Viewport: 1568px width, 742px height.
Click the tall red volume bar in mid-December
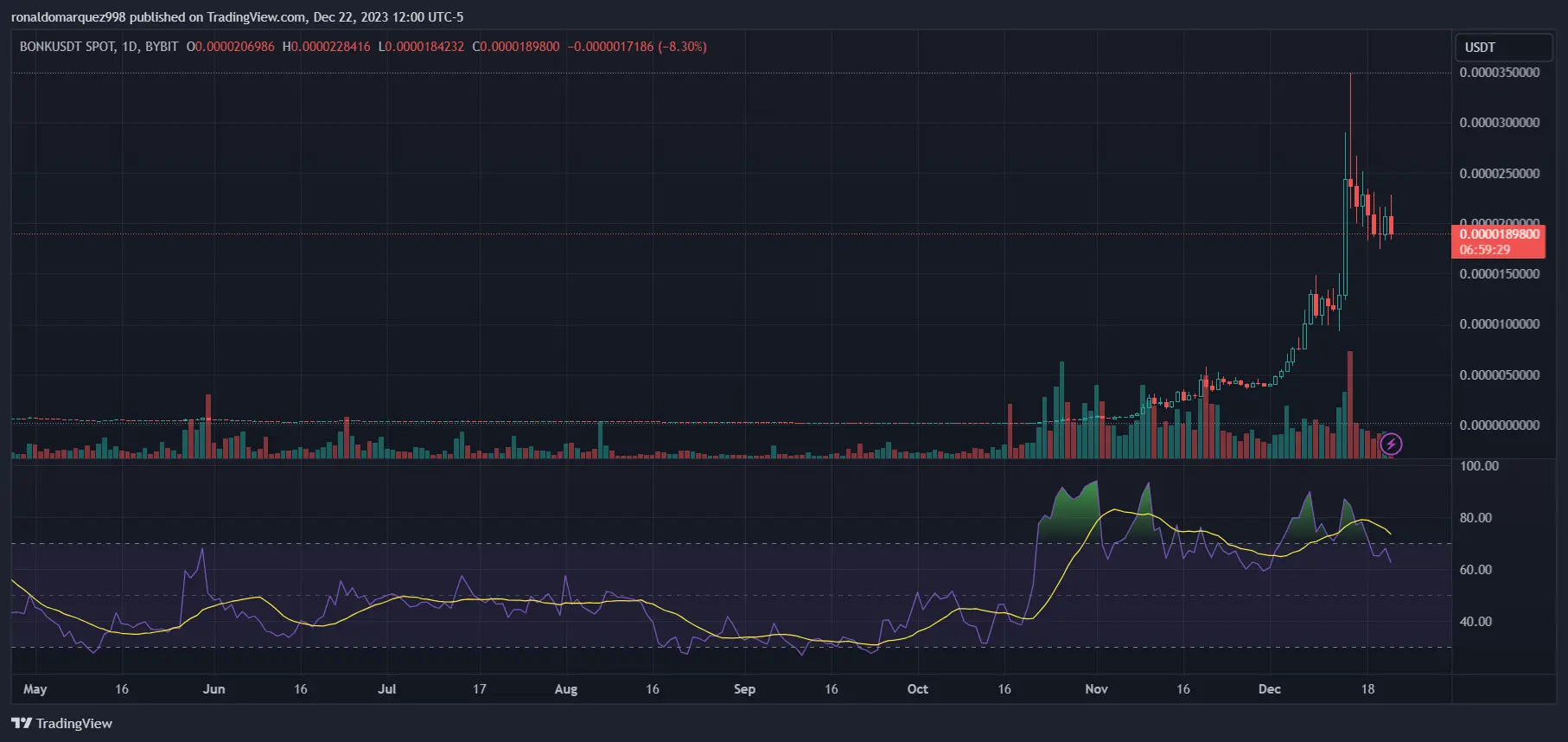tap(1350, 404)
